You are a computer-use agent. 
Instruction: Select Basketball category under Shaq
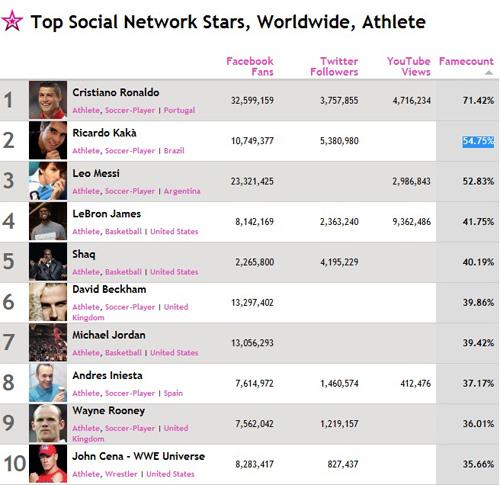pos(123,272)
